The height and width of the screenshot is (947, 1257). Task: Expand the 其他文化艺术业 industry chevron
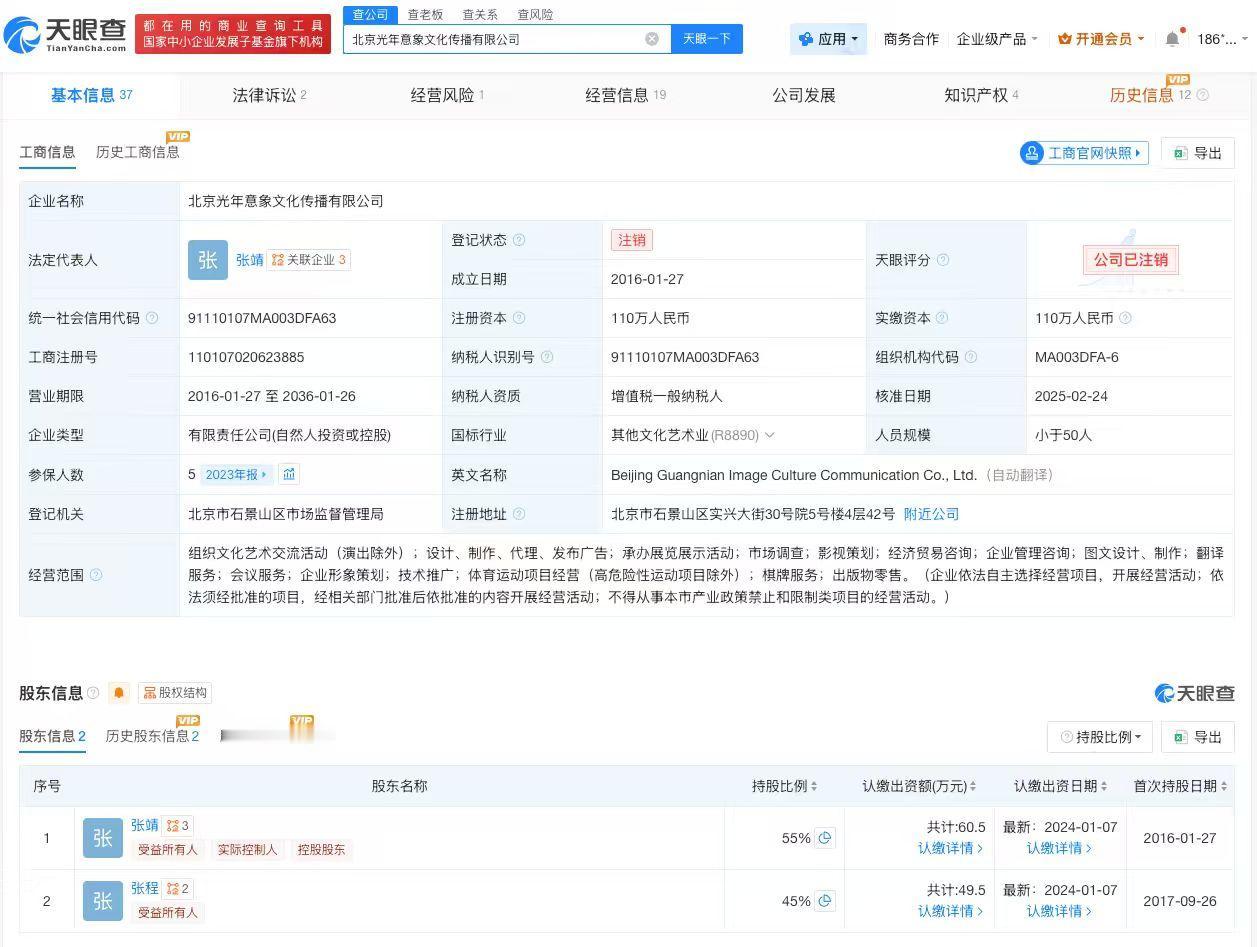click(x=769, y=435)
